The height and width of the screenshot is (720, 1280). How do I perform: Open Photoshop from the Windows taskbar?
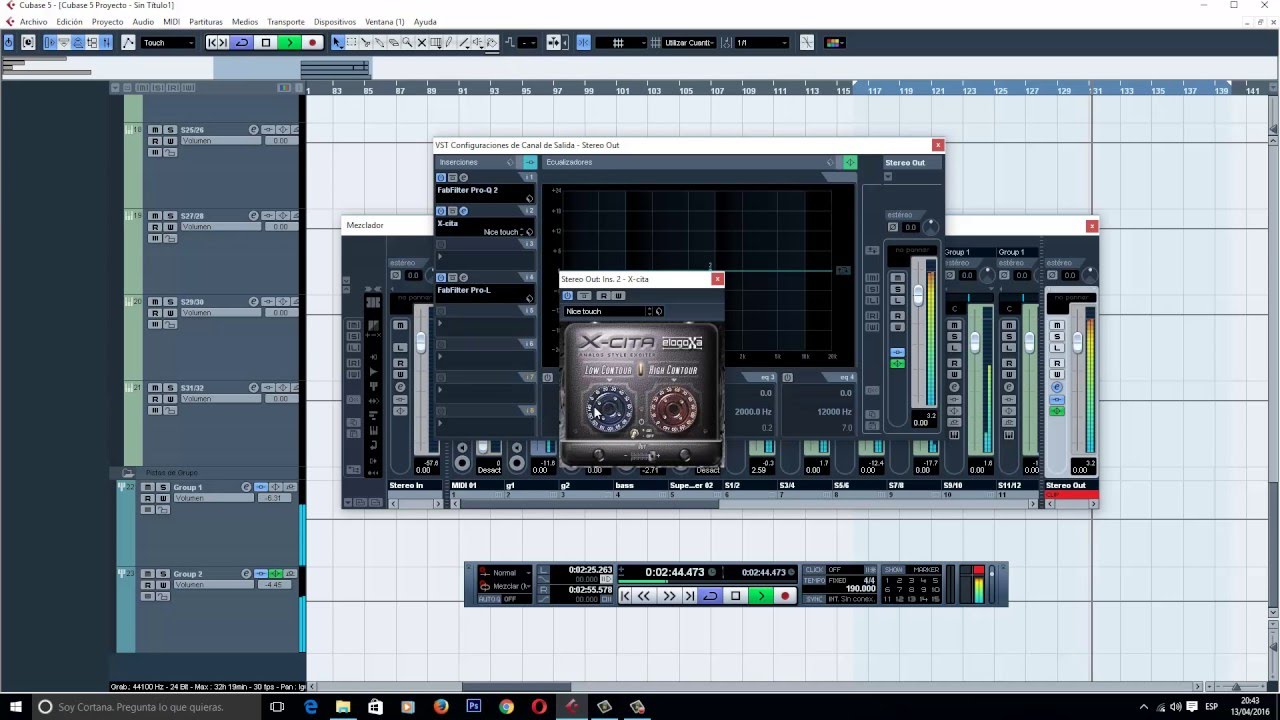pyautogui.click(x=473, y=706)
